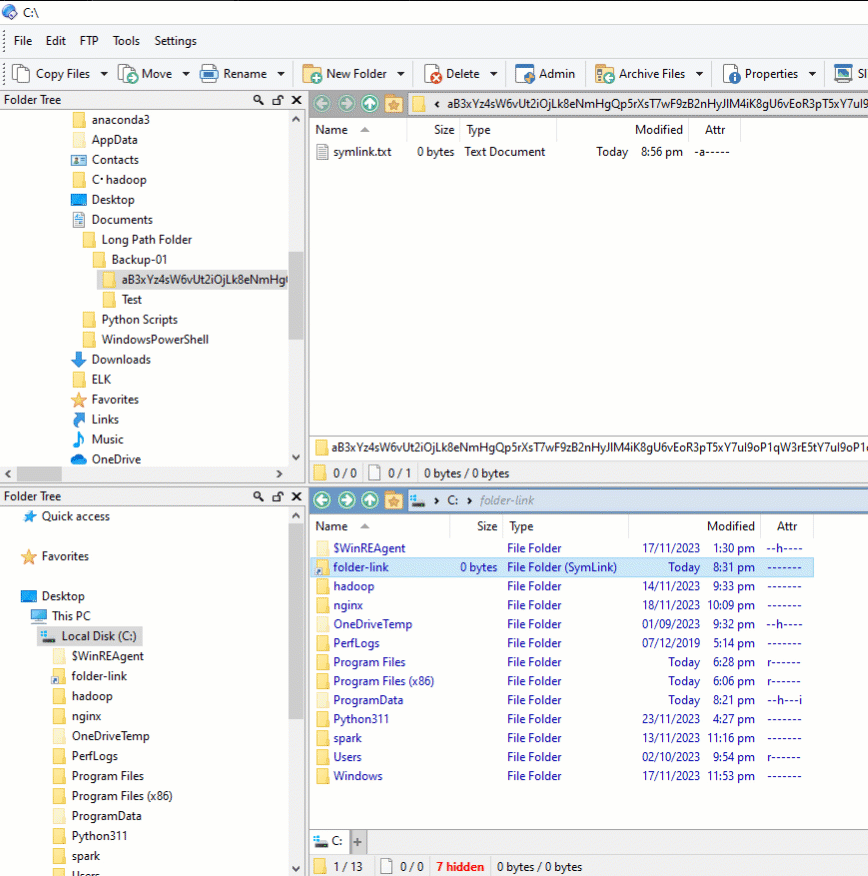Open the Settings menu
Image resolution: width=868 pixels, height=876 pixels.
[175, 41]
